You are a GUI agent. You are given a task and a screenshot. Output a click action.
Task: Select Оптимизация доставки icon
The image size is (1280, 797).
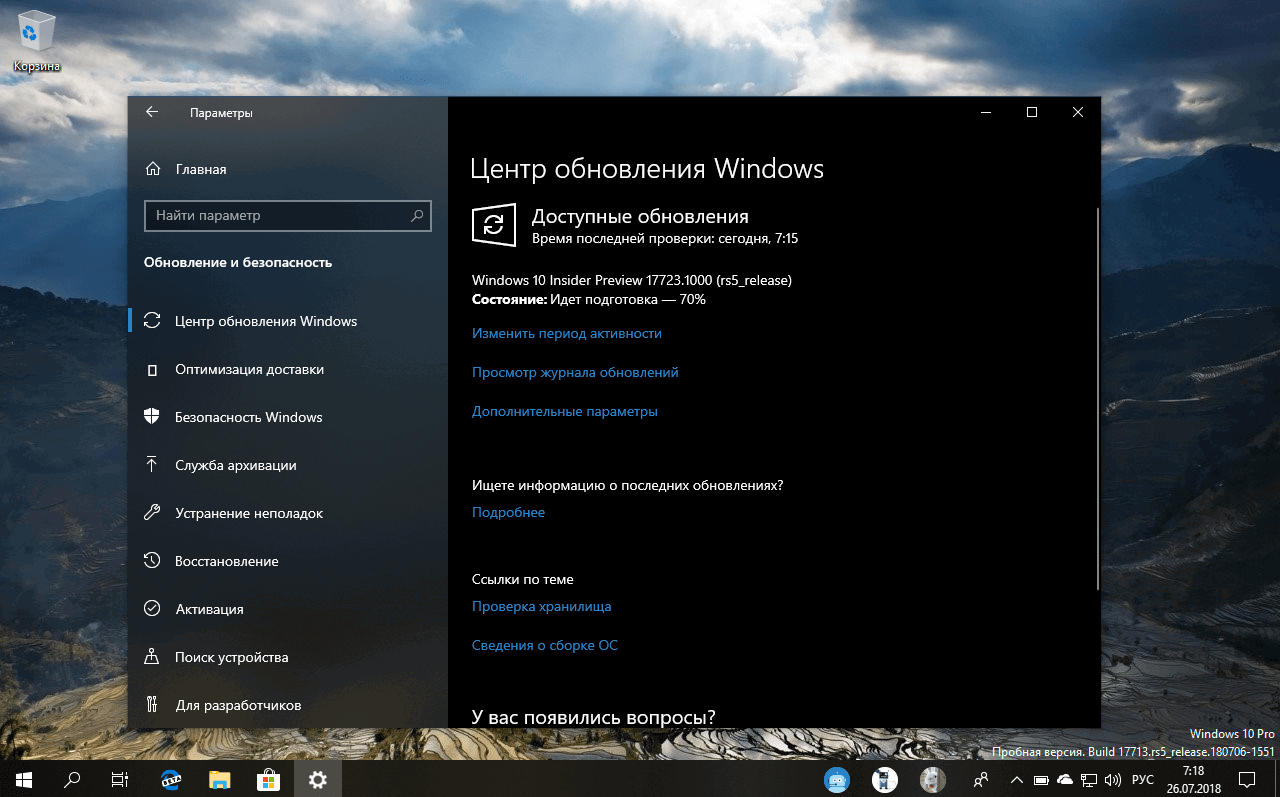152,369
